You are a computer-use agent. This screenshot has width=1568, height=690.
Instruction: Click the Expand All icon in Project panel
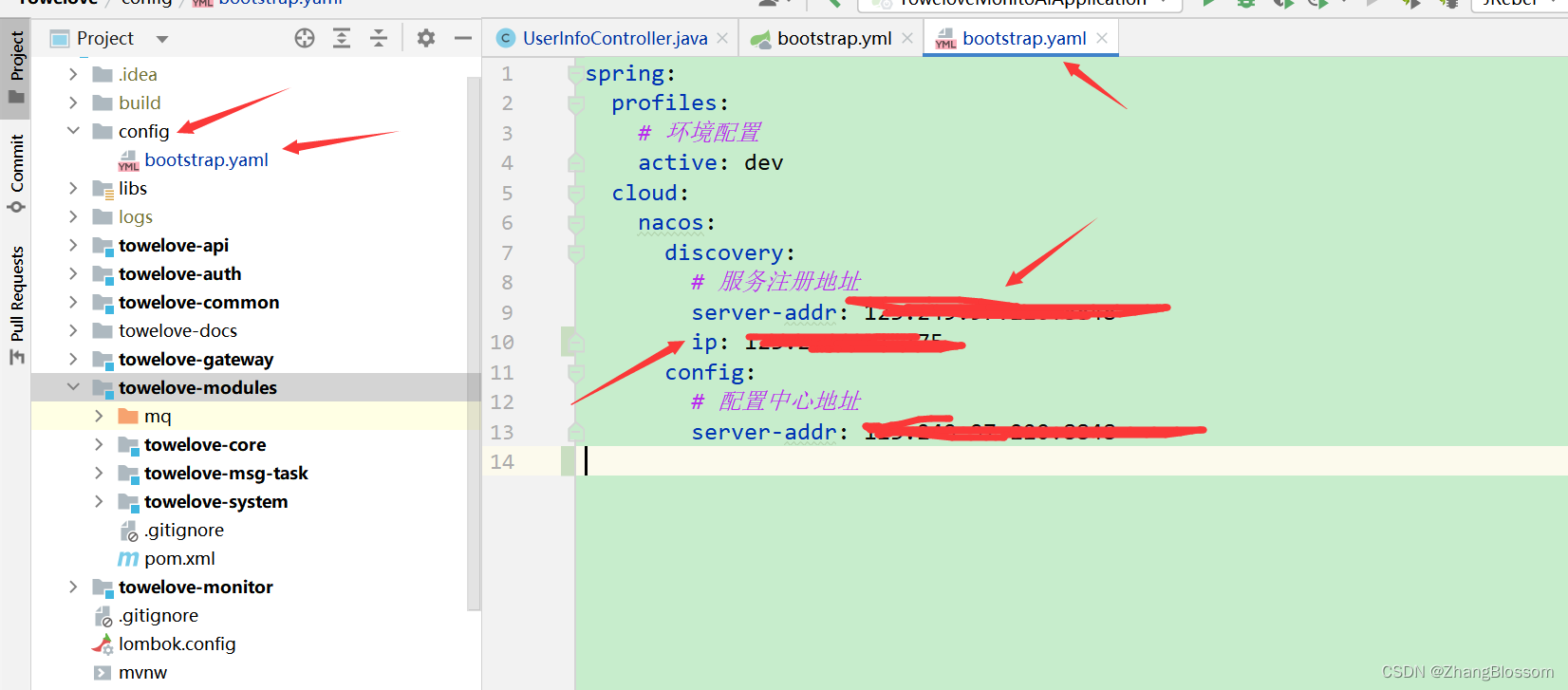[342, 38]
